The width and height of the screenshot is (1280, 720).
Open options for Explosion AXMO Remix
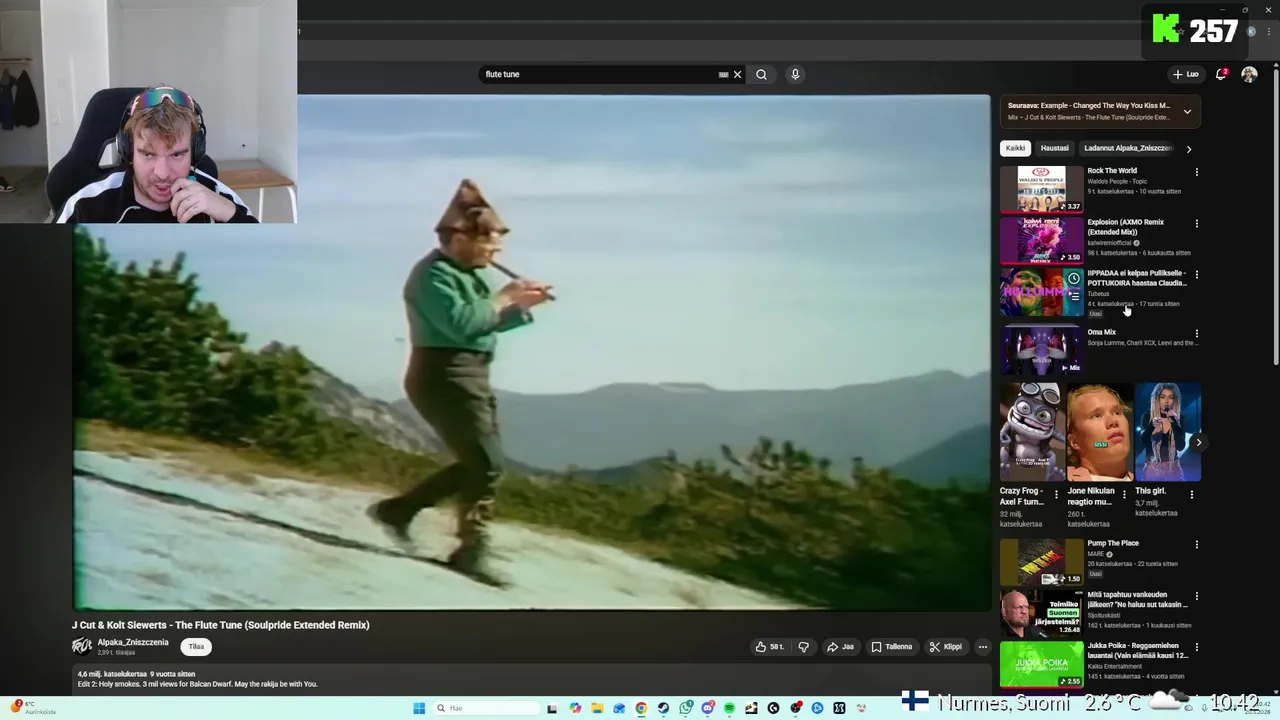1196,223
